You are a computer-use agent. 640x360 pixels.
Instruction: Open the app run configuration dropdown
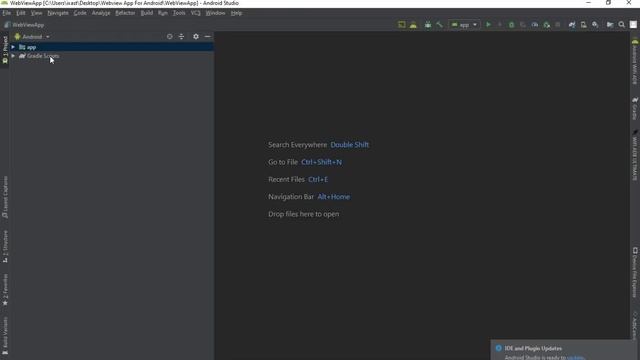(464, 25)
